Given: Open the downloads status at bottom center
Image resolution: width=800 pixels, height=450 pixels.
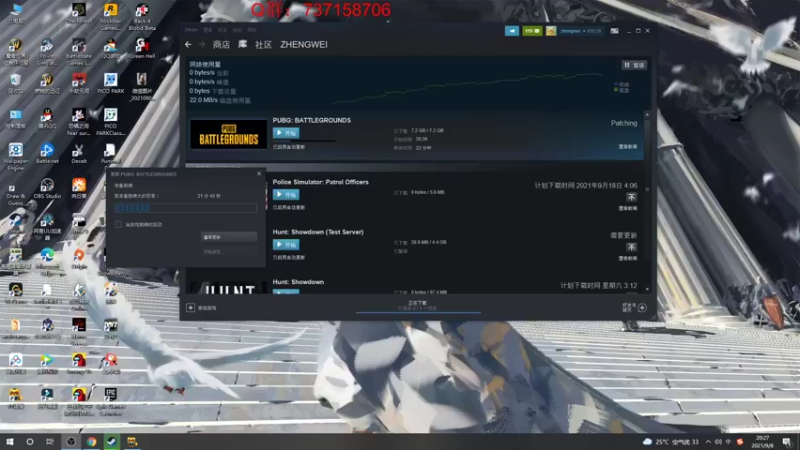Looking at the screenshot, I should coord(417,306).
